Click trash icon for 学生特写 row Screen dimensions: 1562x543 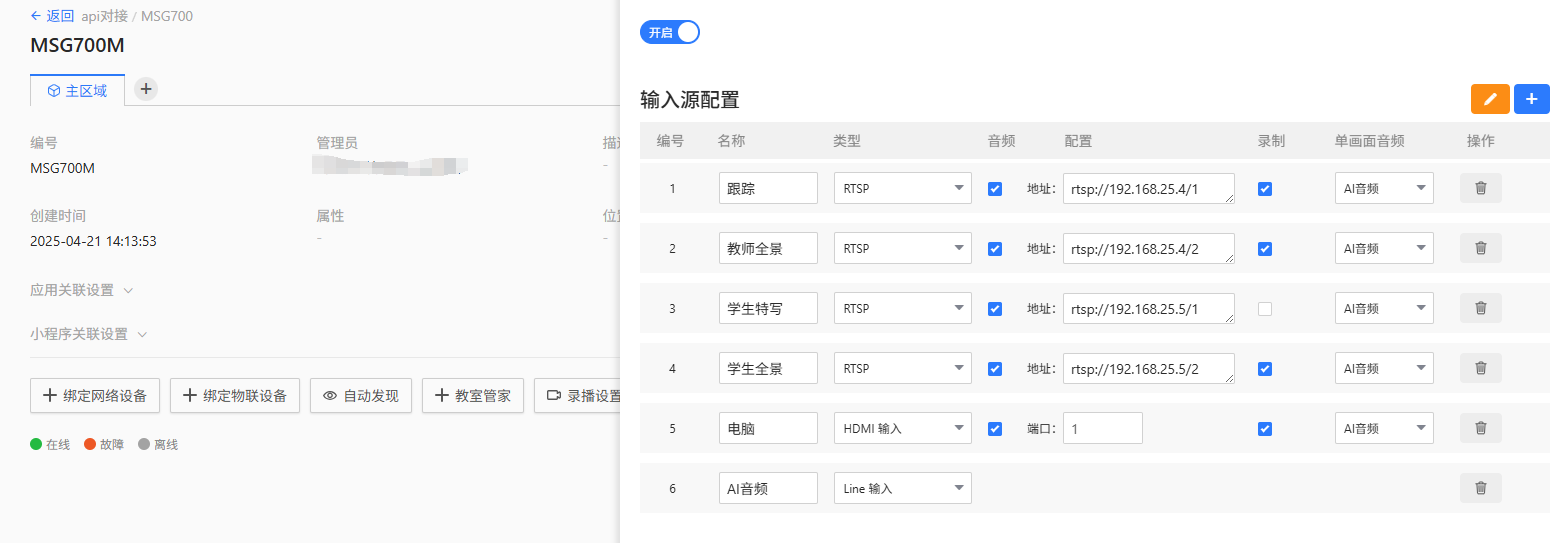(x=1480, y=308)
